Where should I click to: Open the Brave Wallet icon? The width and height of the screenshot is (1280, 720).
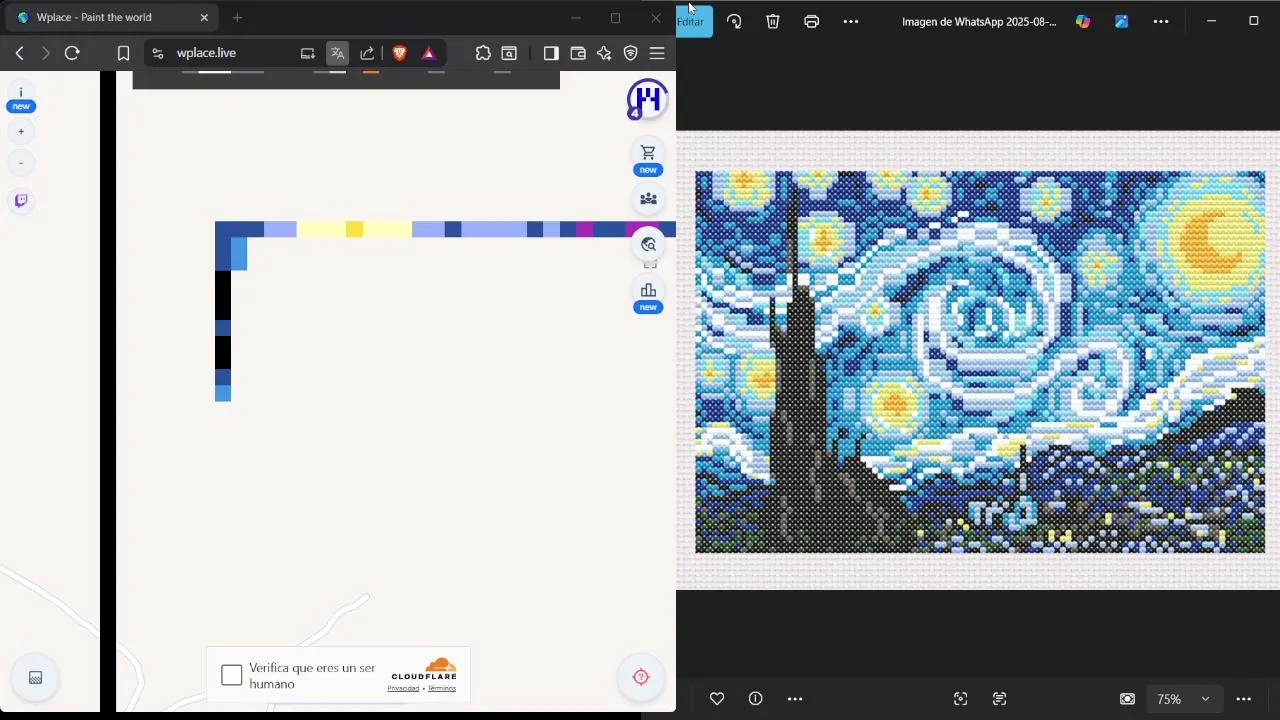pos(578,53)
